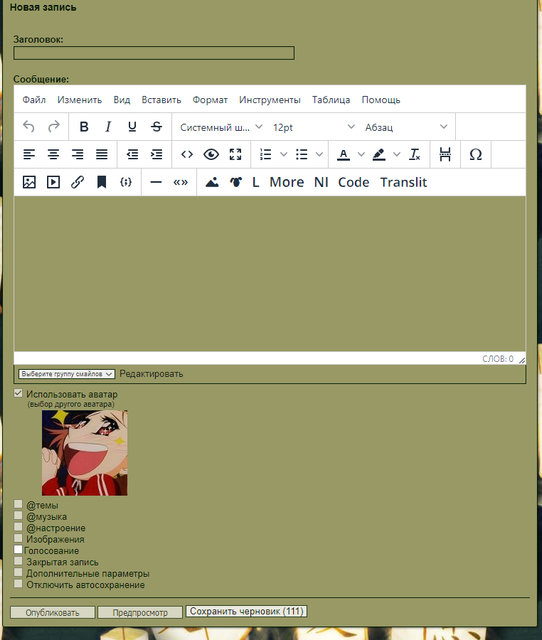
Task: Justify the text
Action: 102,154
